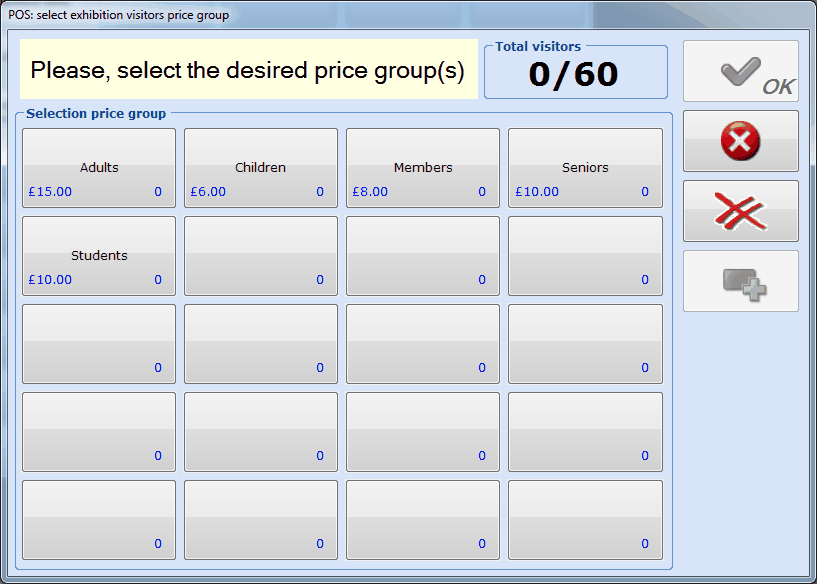Click the Selection price group heading
The image size is (817, 584).
(96, 114)
